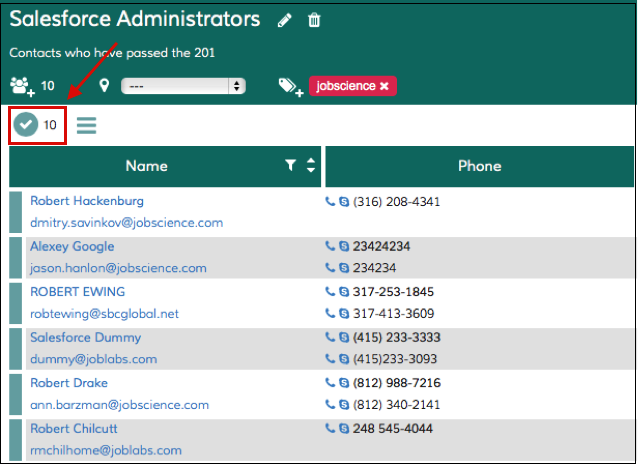This screenshot has height=465, width=638.
Task: Call 317-253-1845 using phone icon
Action: 330,291
